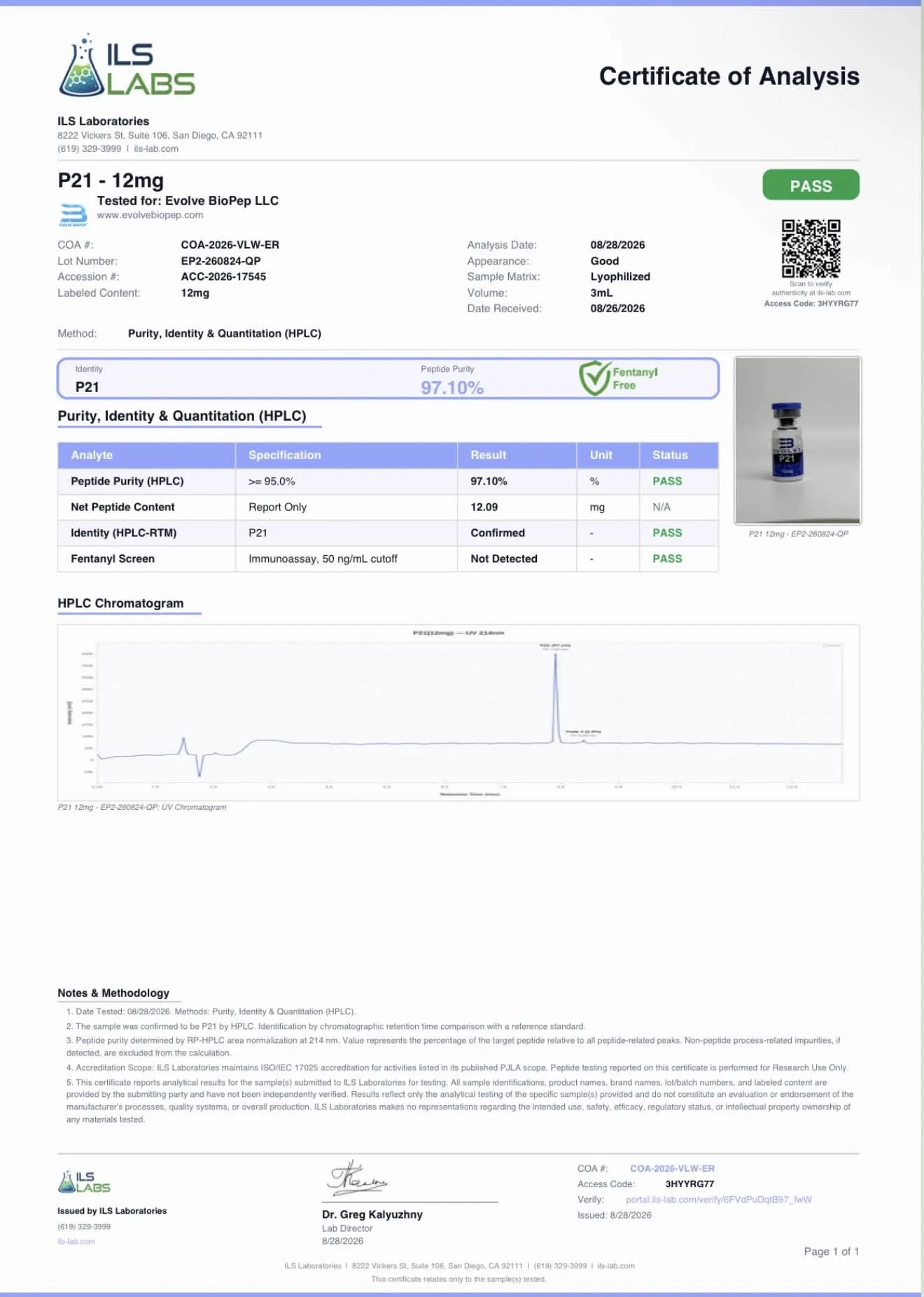The width and height of the screenshot is (924, 1297).
Task: Click the Immunoassay, 50 ng/mL cutoff specification
Action: pyautogui.click(x=323, y=559)
